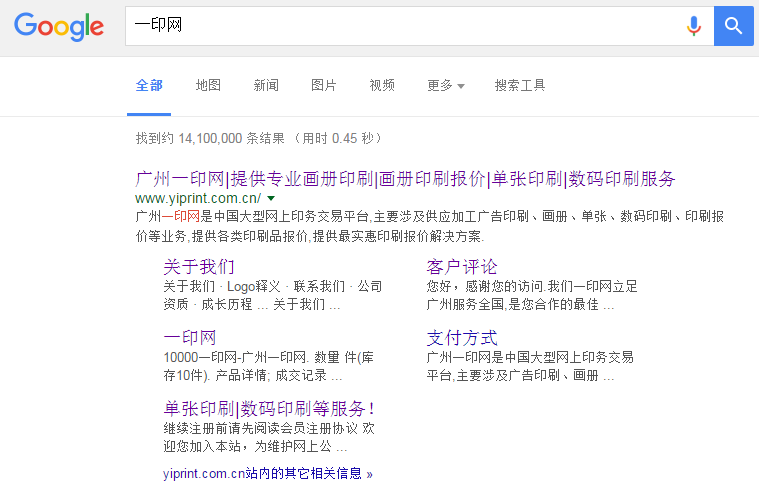Expand the 更多 dropdown menu
759x502 pixels.
click(445, 86)
